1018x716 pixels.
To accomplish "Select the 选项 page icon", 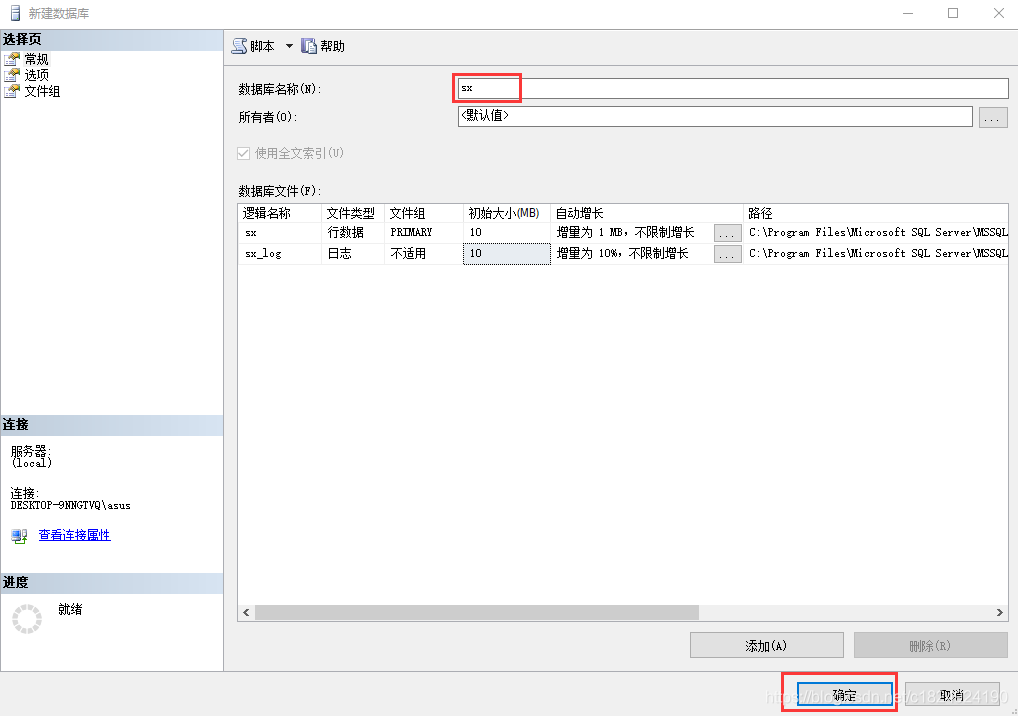I will coord(12,75).
